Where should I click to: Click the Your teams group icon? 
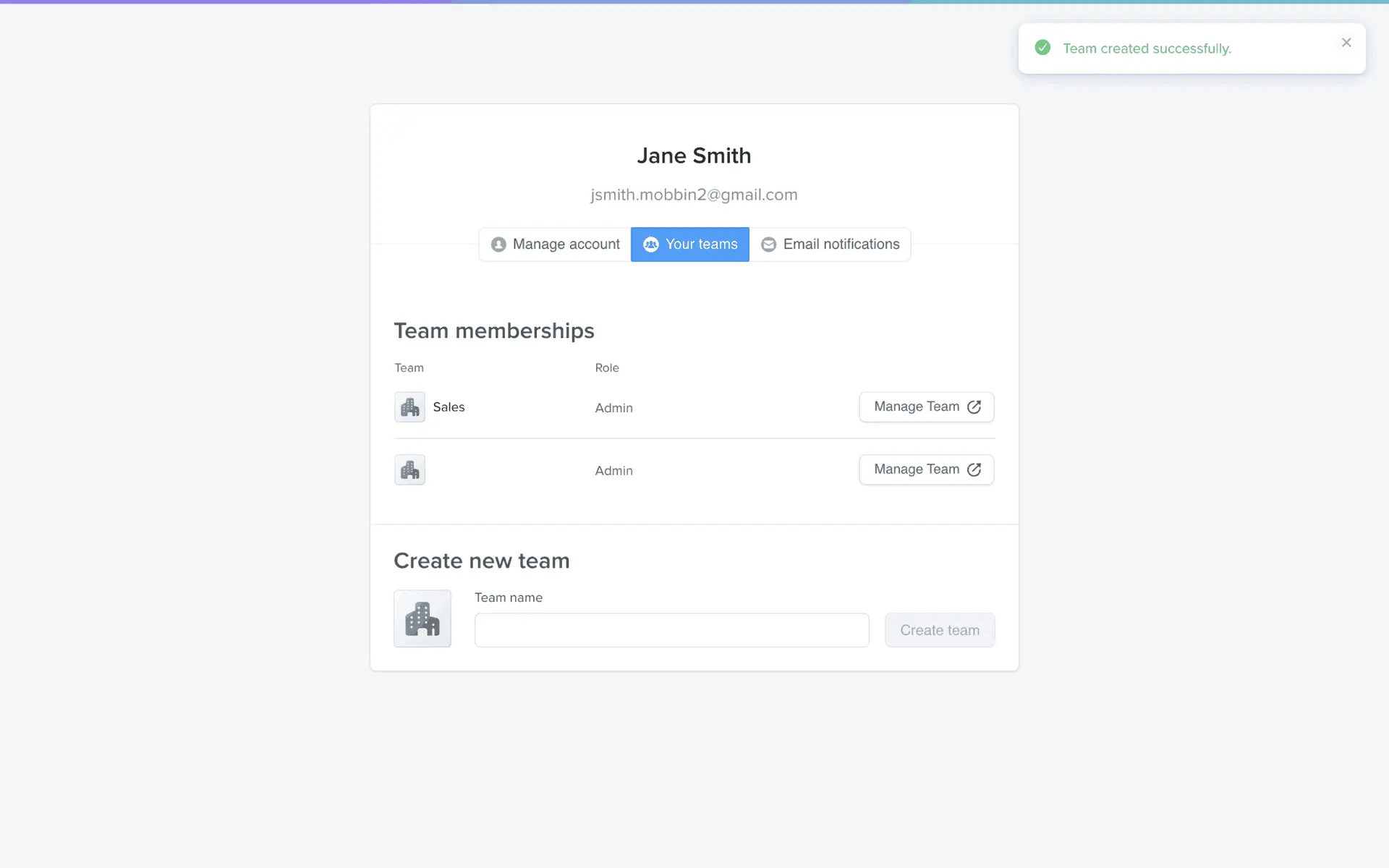coord(650,244)
